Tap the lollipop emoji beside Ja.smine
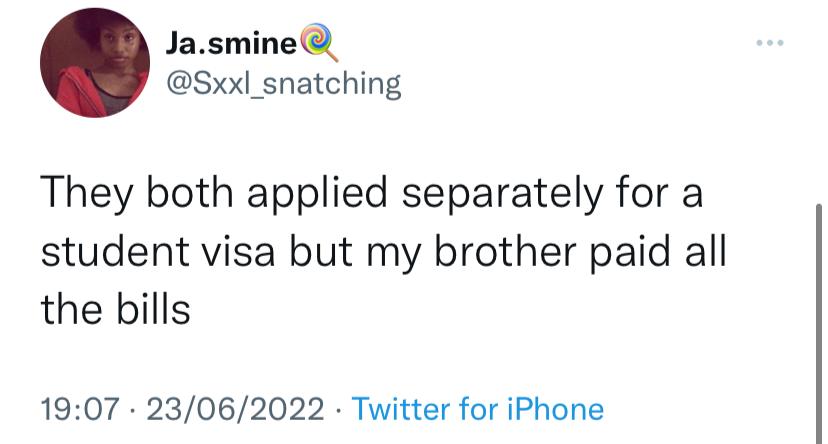 [x=319, y=43]
